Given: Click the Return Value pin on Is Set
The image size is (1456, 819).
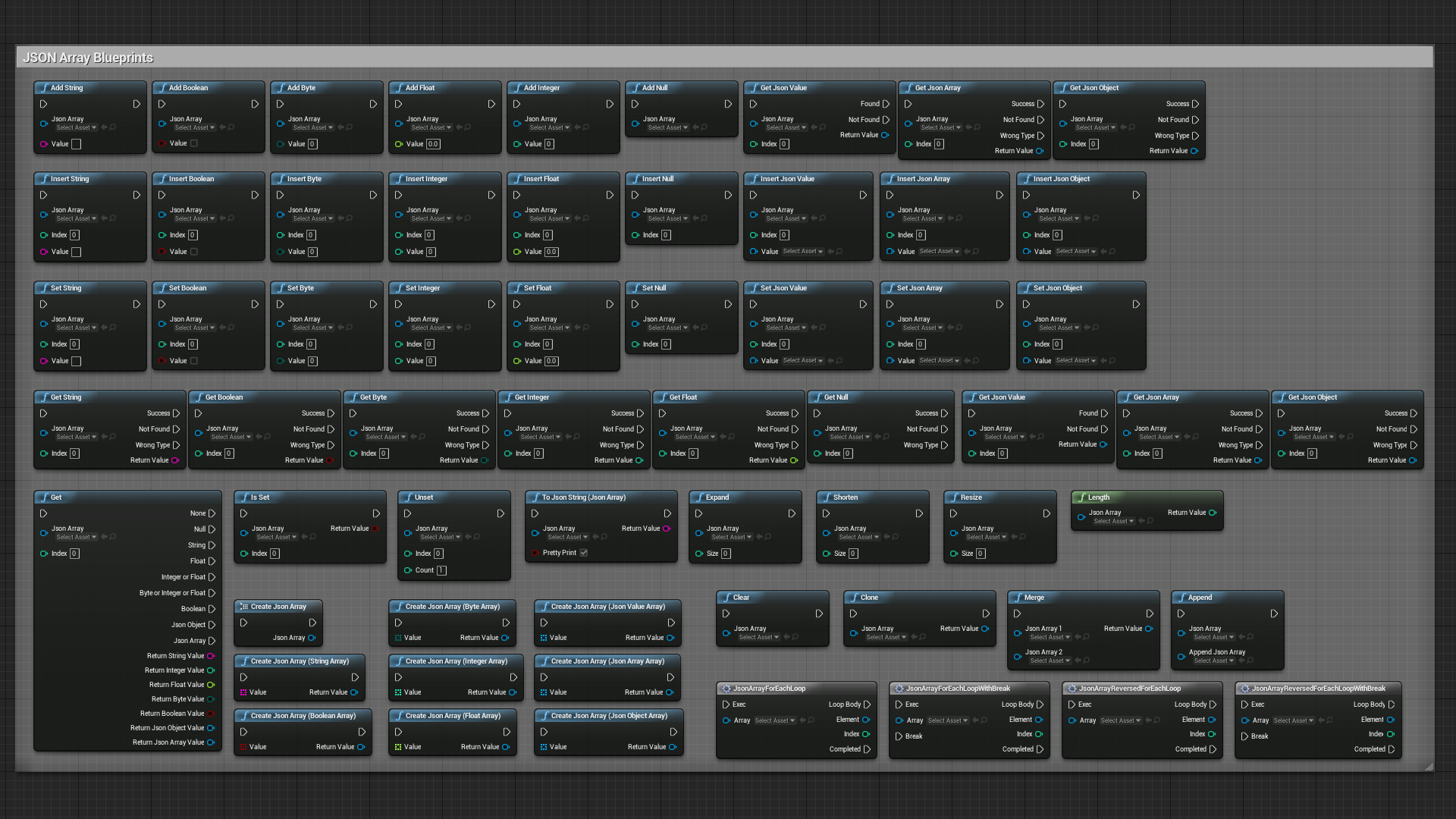Looking at the screenshot, I should coord(375,529).
